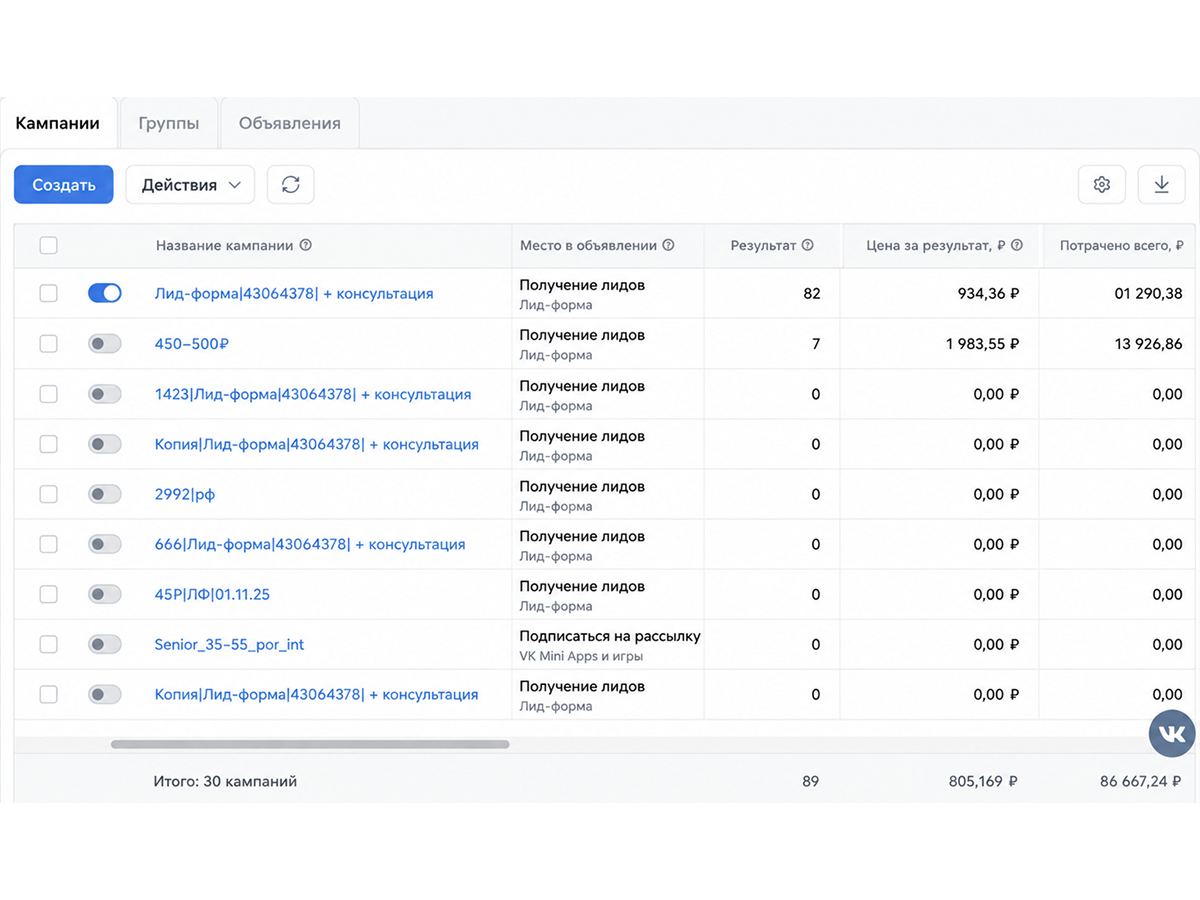Image resolution: width=1200 pixels, height=900 pixels.
Task: Switch to the Группы tab
Action: (168, 123)
